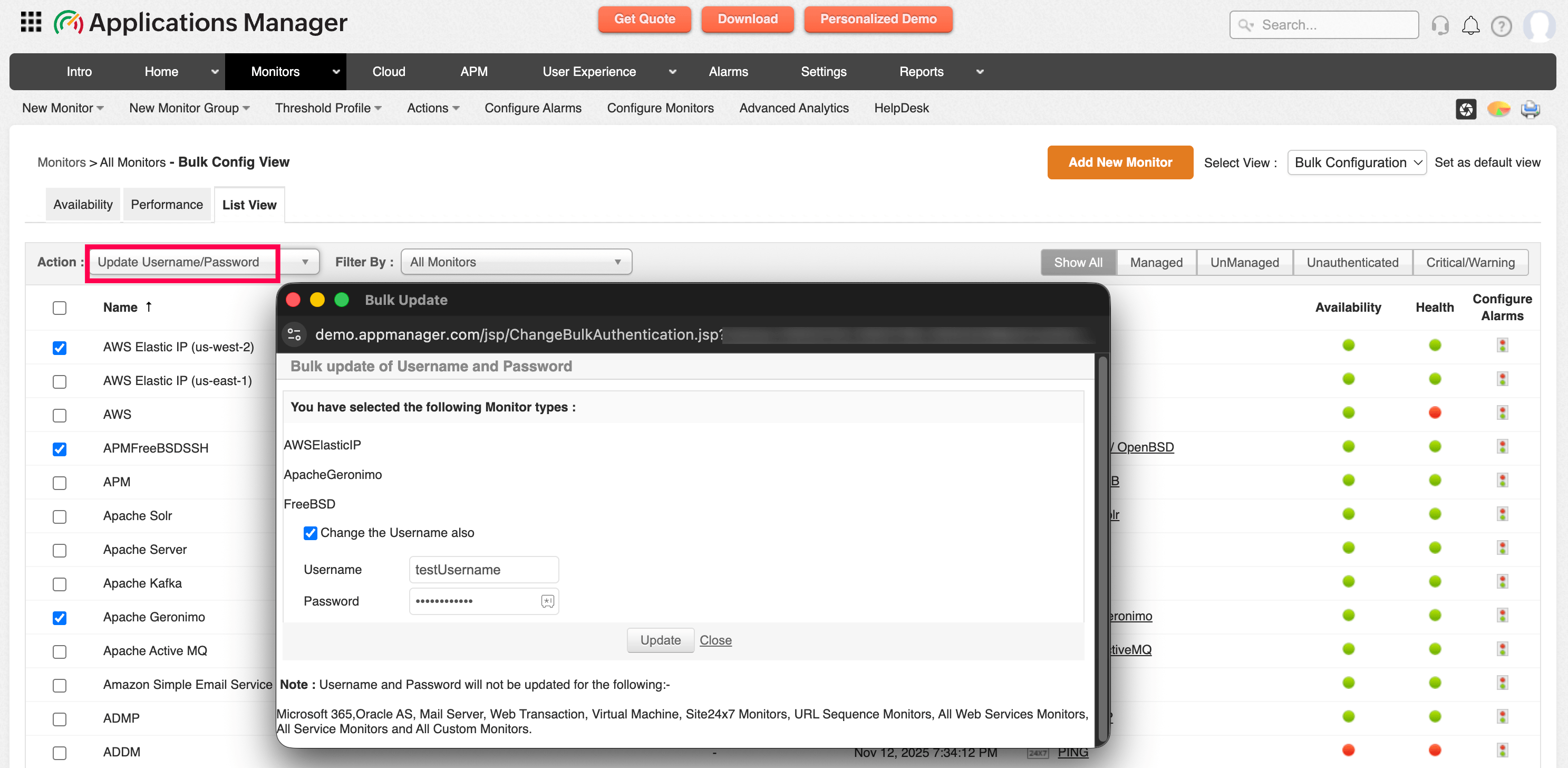Open the notifications bell icon
This screenshot has height=768, width=1568.
point(1470,25)
